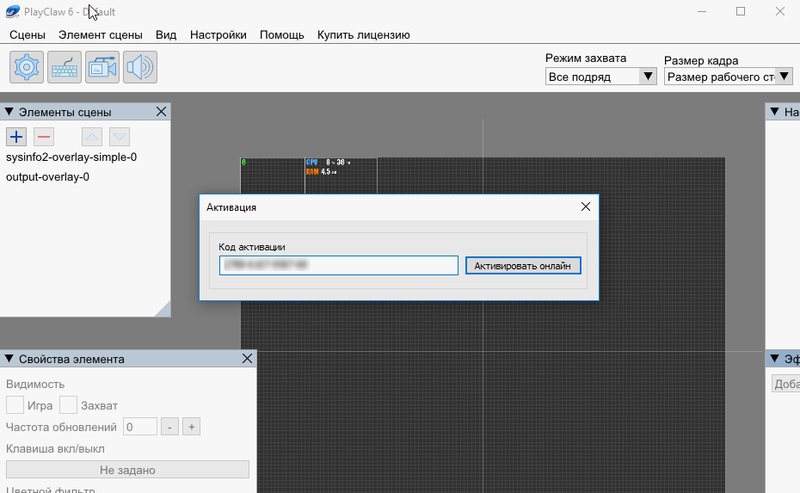This screenshot has width=800, height=493.
Task: Add a scene element with plus icon
Action: point(17,137)
